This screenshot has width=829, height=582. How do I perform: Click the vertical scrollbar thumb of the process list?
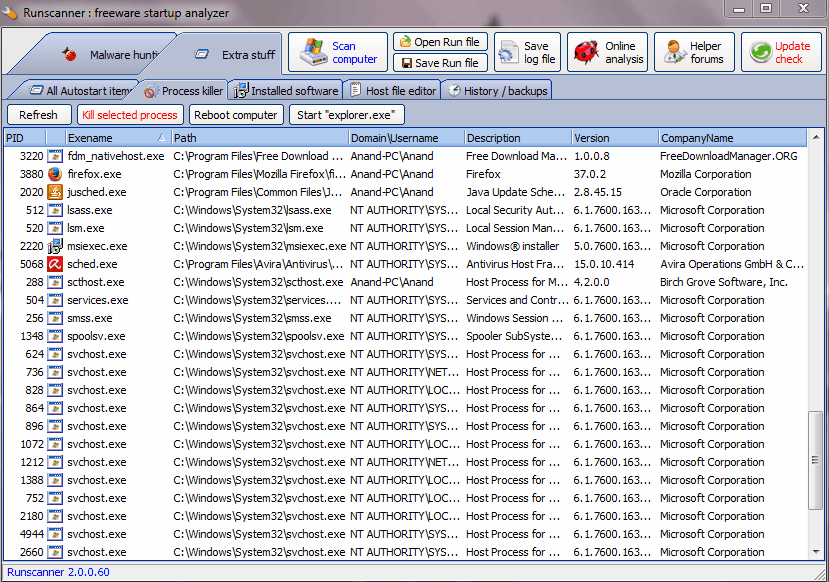816,460
